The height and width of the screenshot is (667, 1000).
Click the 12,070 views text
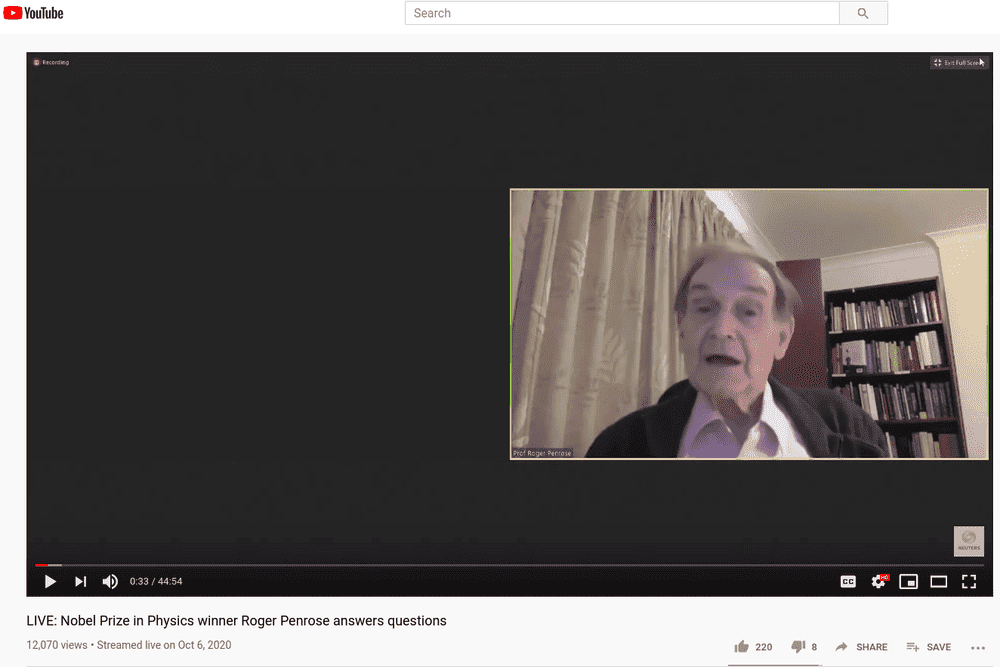pyautogui.click(x=57, y=645)
